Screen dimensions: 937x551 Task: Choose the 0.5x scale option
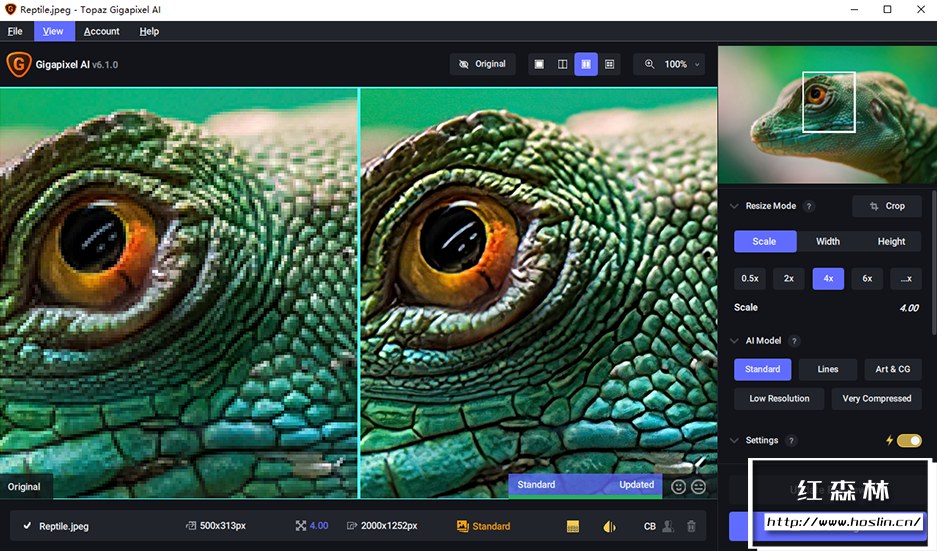[x=750, y=278]
